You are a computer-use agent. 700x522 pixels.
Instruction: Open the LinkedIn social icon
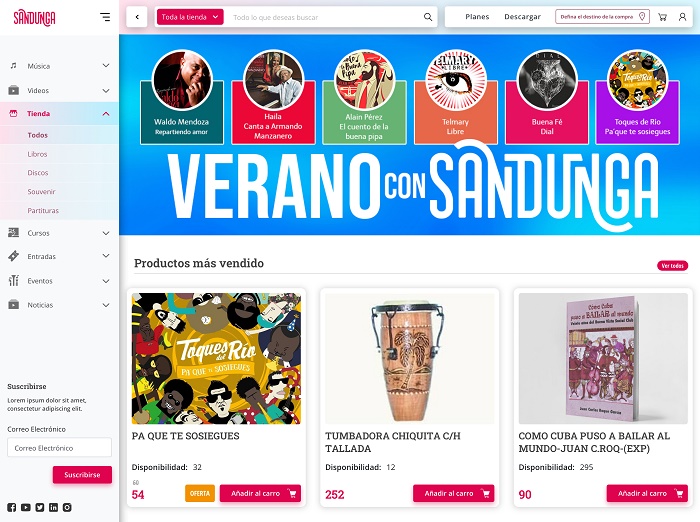click(x=53, y=507)
